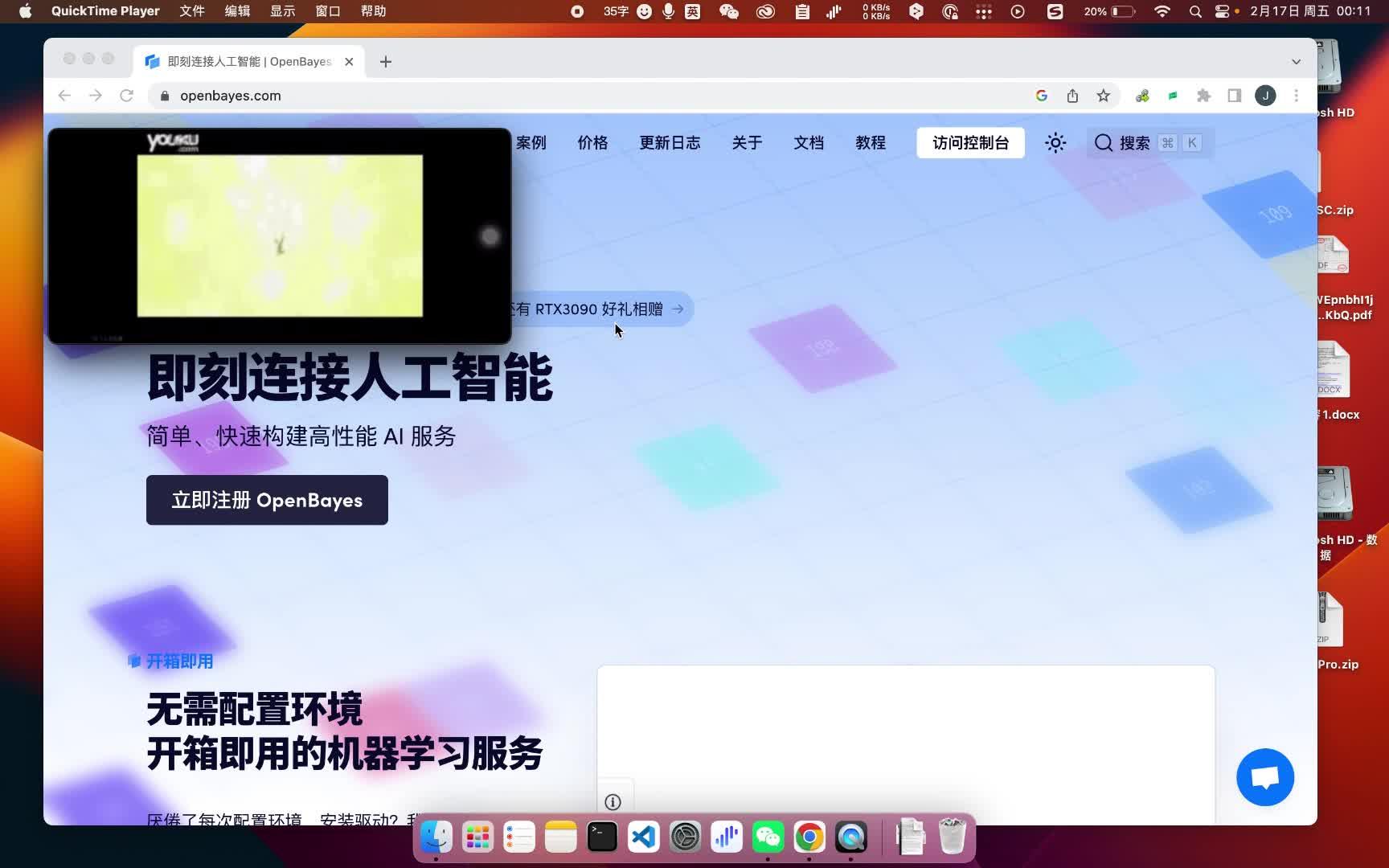Open the 搜索 search box
Screen dimensions: 1389x868
coord(1149,143)
